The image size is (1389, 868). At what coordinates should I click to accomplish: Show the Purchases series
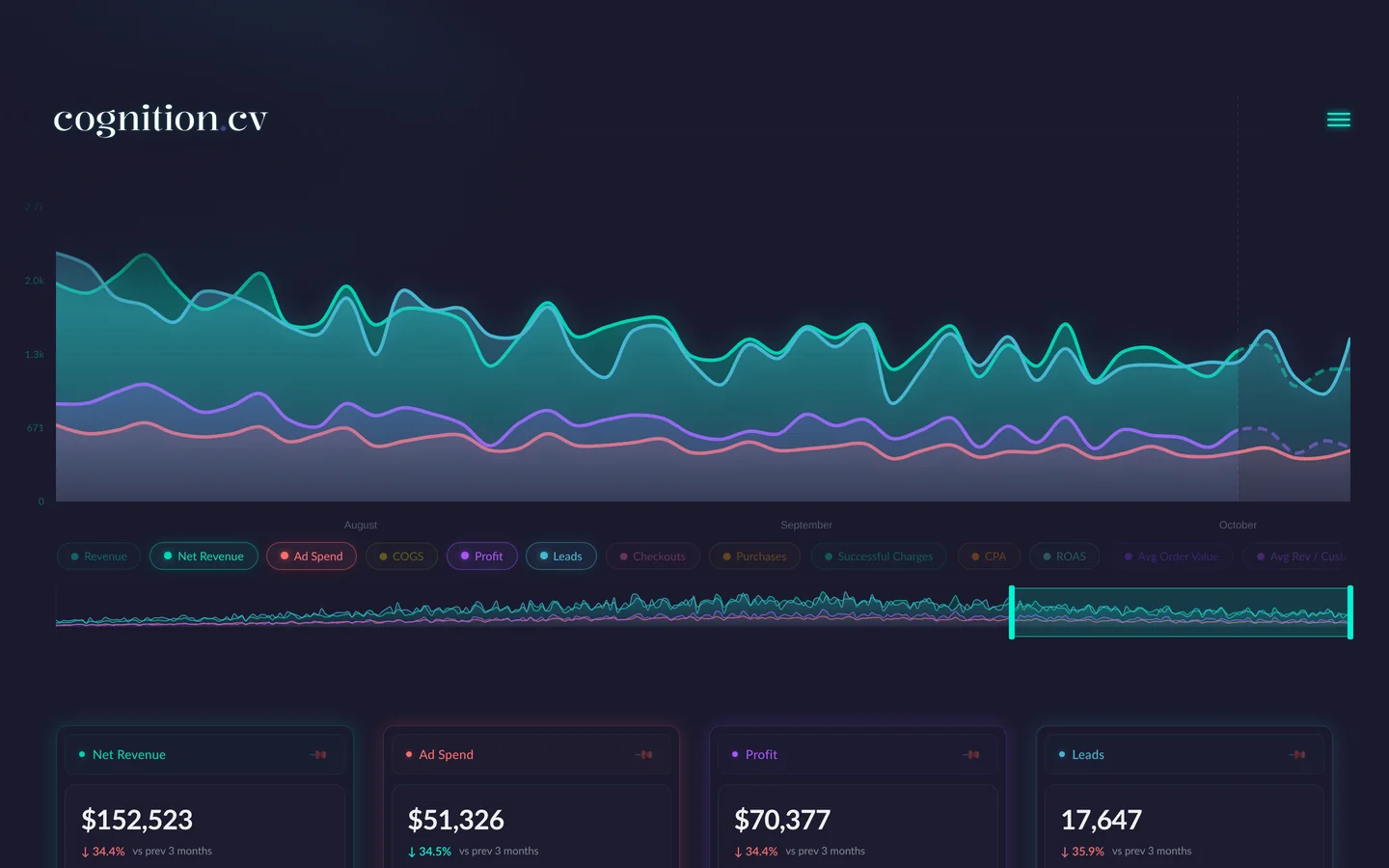click(754, 556)
